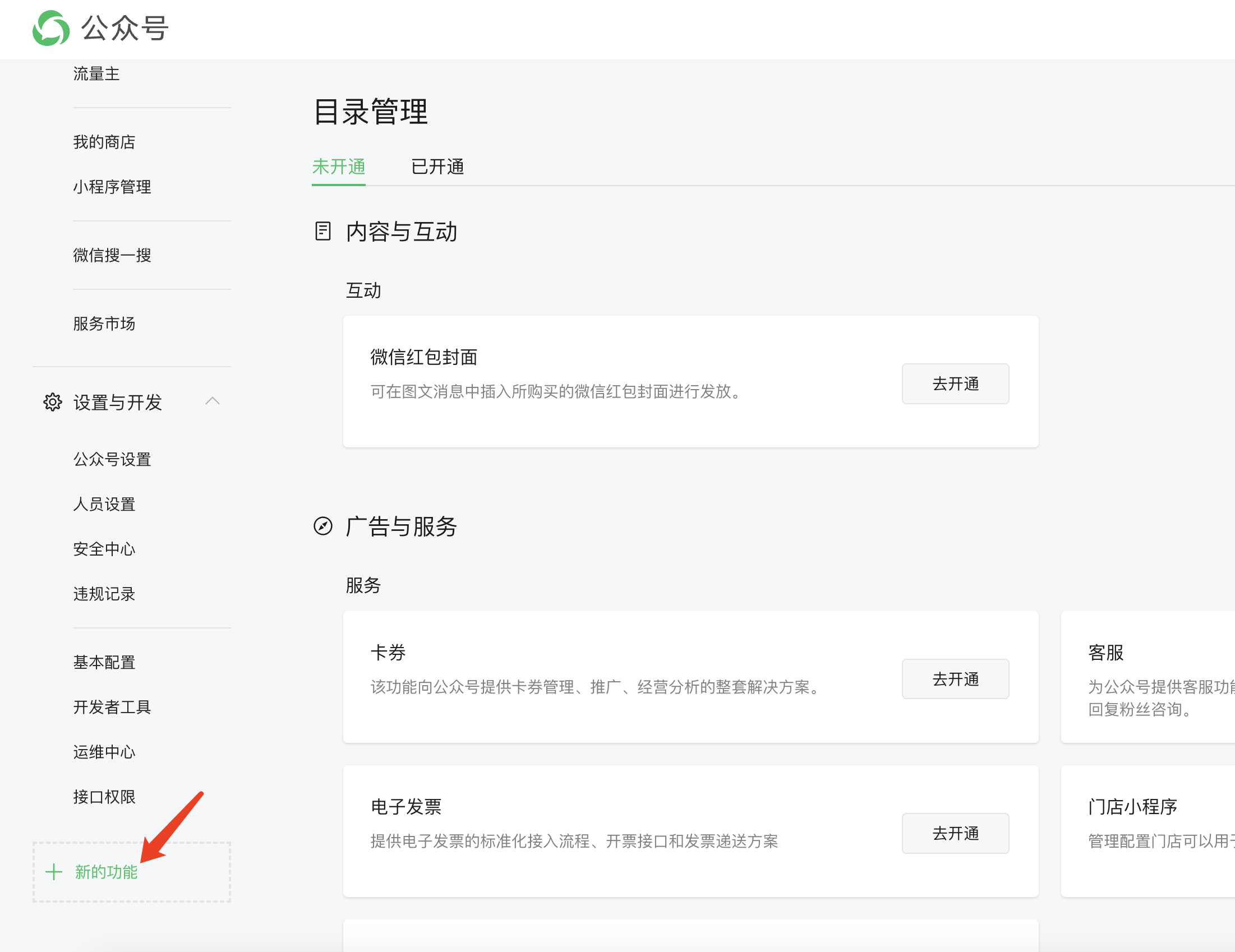Select the 未开通 tab

click(x=339, y=167)
